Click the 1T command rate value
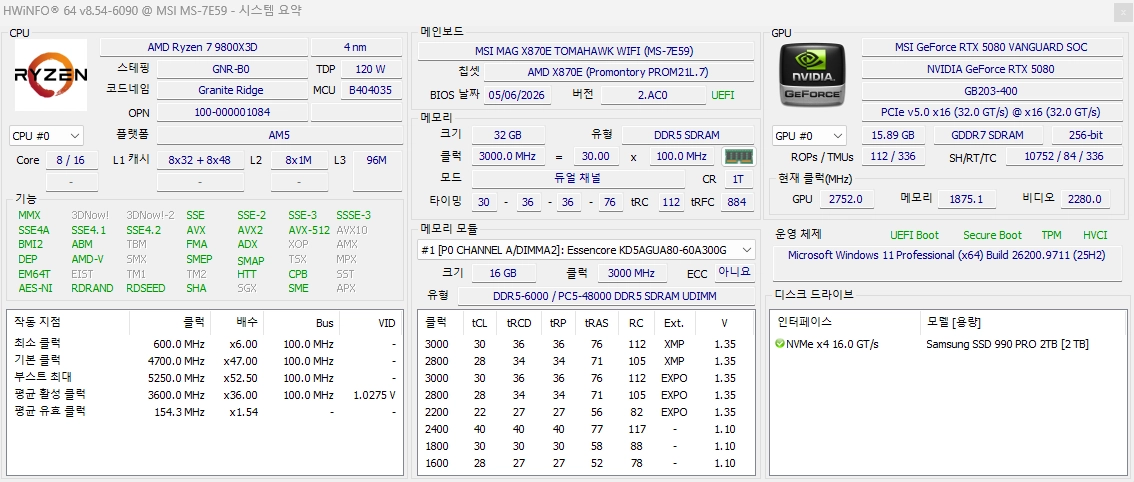This screenshot has width=1134, height=482. coord(737,179)
